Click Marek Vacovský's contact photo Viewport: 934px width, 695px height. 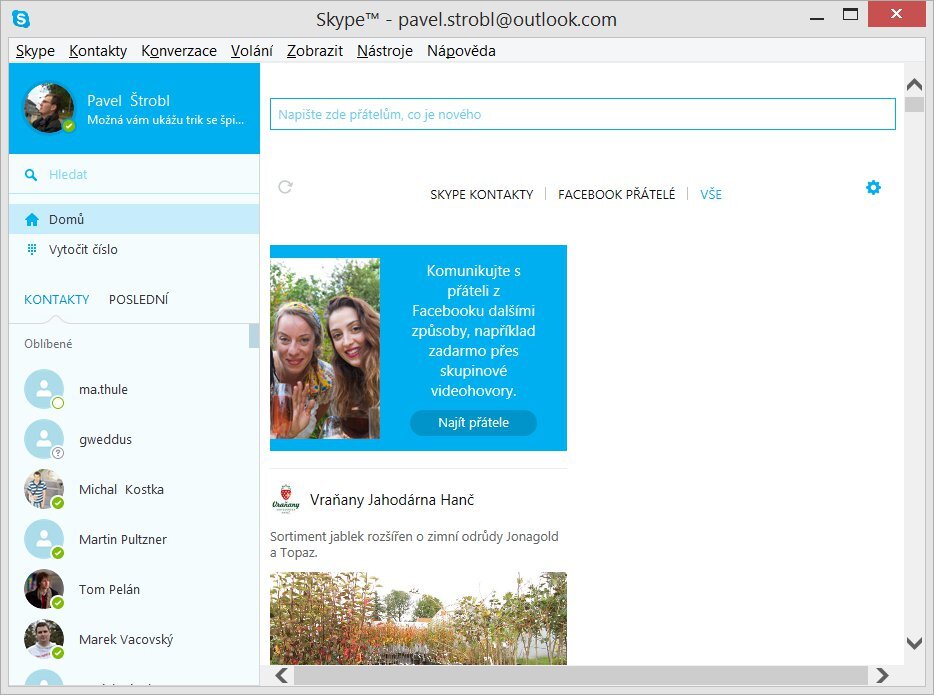point(44,639)
